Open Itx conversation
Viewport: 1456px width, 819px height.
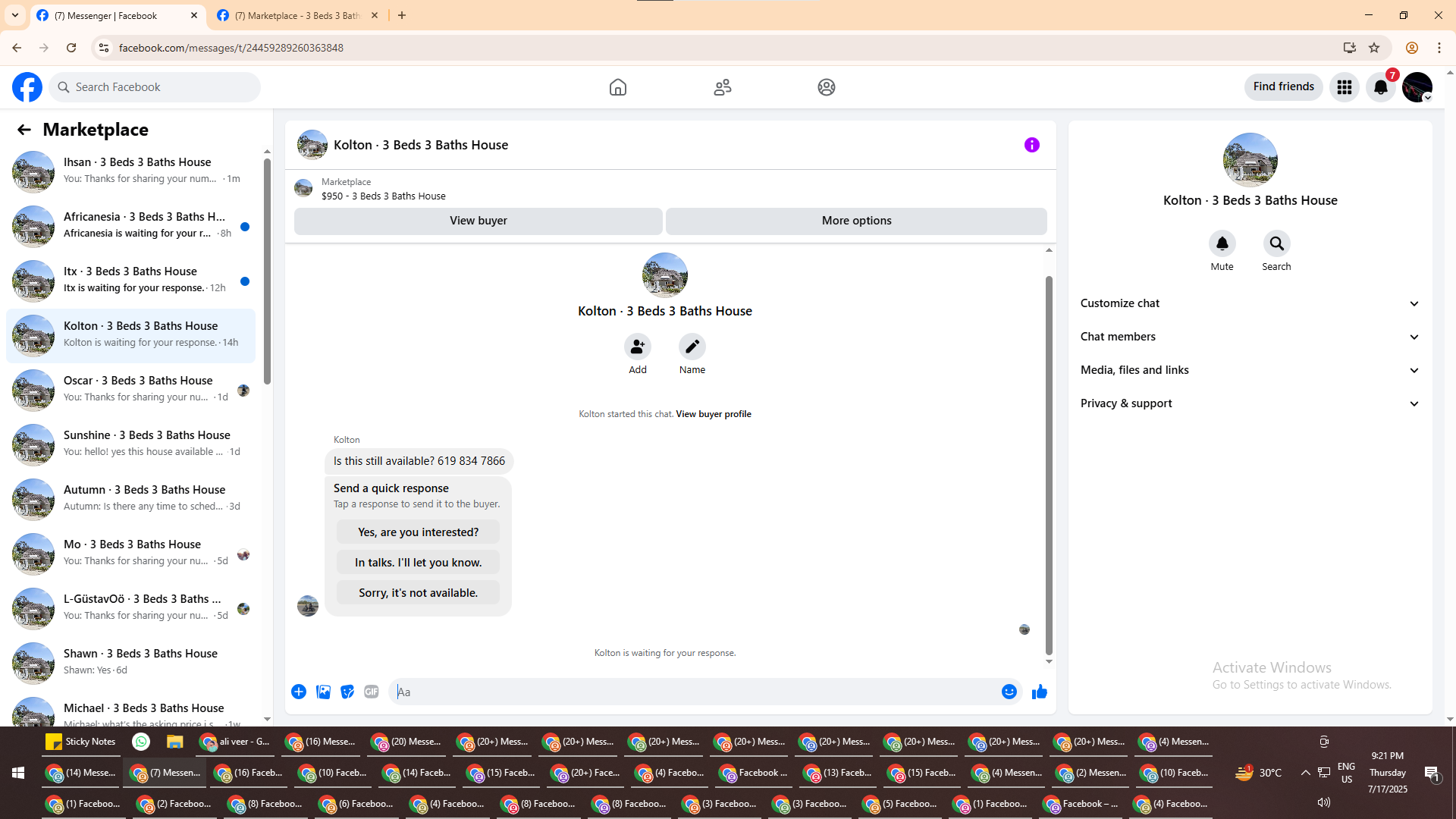pos(130,280)
